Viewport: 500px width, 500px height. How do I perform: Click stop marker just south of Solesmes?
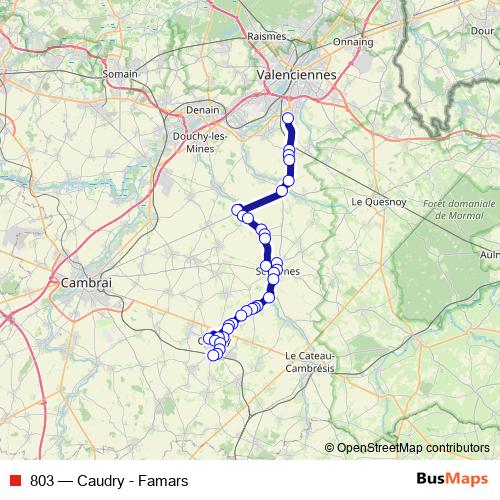pyautogui.click(x=273, y=279)
